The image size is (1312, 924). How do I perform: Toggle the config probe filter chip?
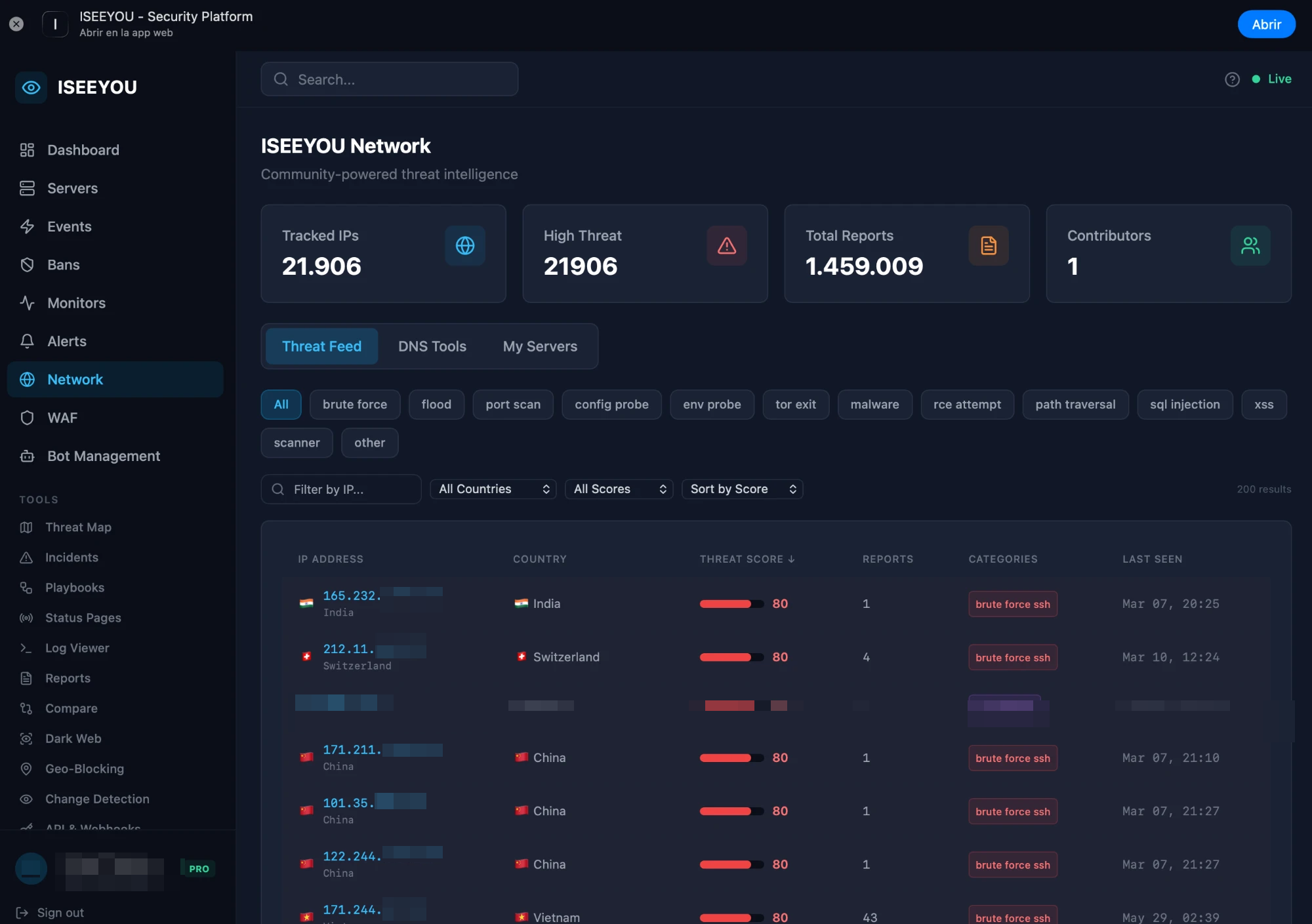pyautogui.click(x=611, y=405)
